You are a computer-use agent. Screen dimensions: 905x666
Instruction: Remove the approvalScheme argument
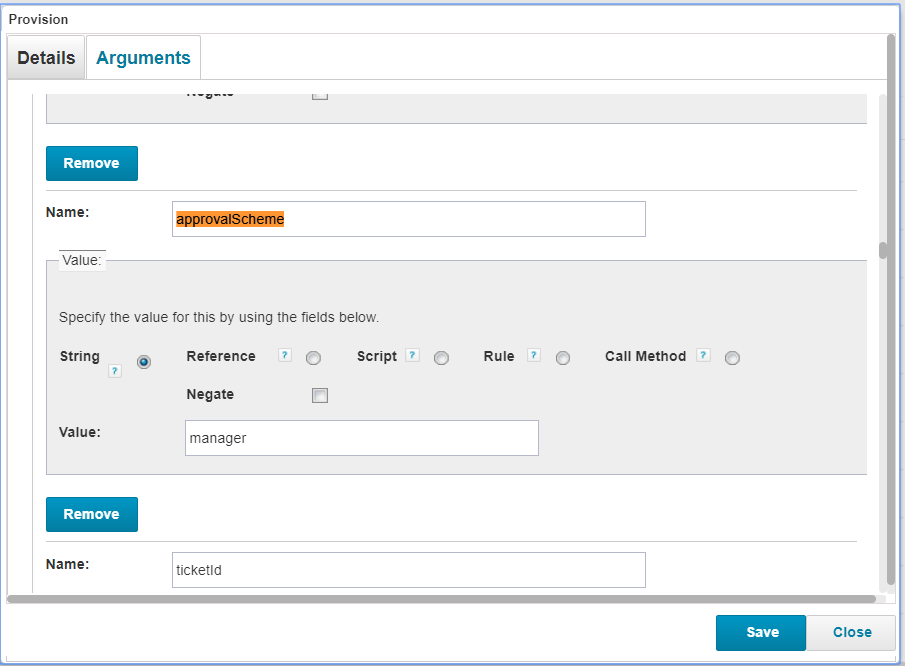(x=91, y=163)
